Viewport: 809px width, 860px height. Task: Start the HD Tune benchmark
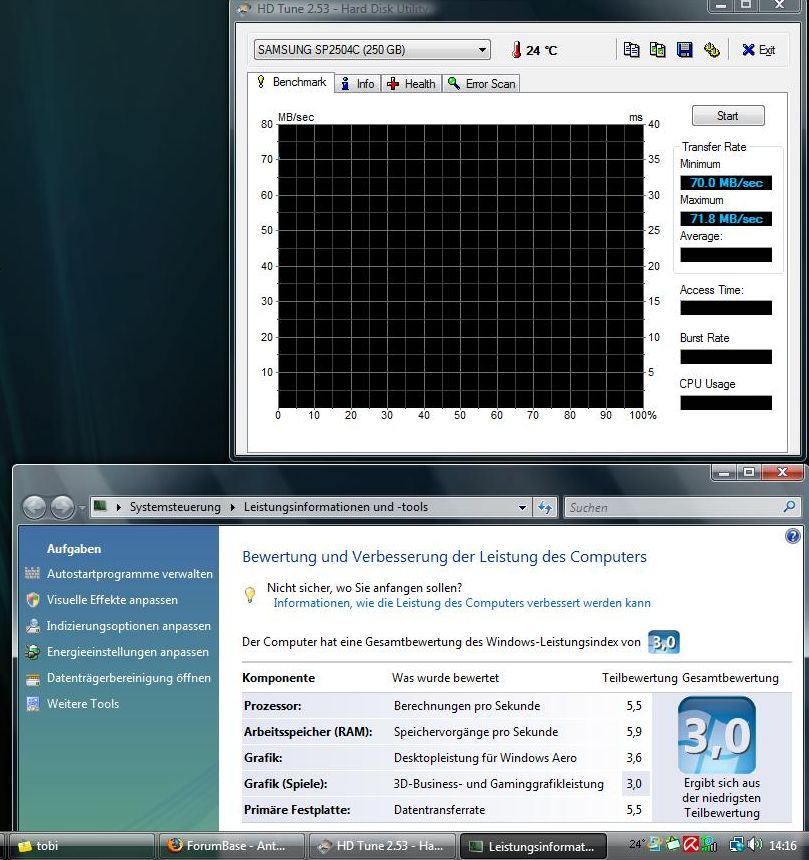pyautogui.click(x=728, y=116)
